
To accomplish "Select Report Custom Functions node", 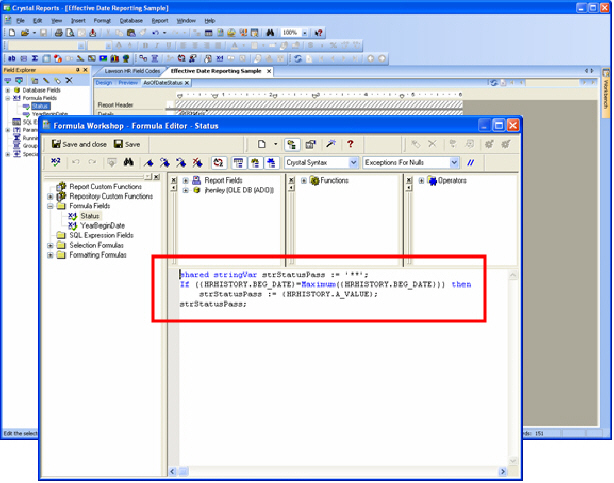I will (105, 186).
